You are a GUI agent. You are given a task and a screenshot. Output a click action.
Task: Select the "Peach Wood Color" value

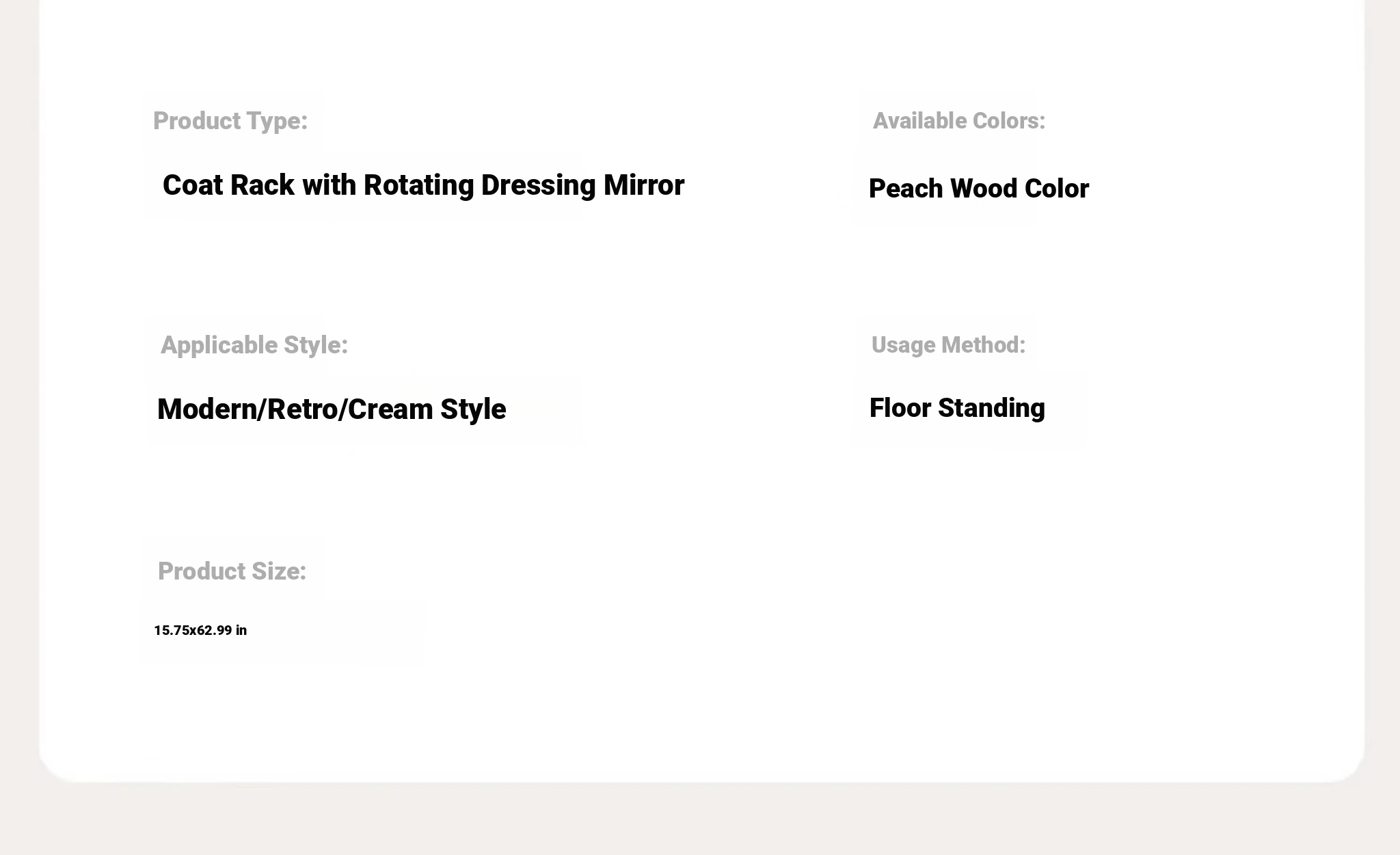pyautogui.click(x=979, y=189)
